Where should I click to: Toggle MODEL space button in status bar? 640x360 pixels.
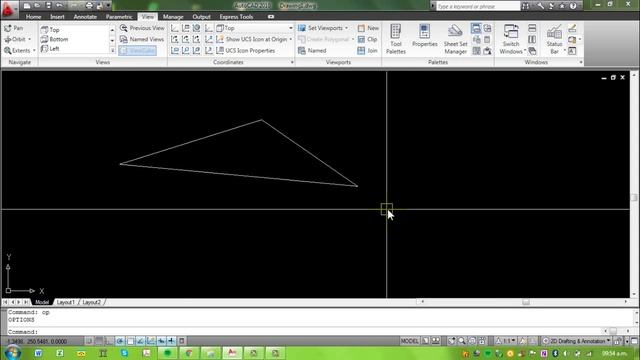coord(409,341)
